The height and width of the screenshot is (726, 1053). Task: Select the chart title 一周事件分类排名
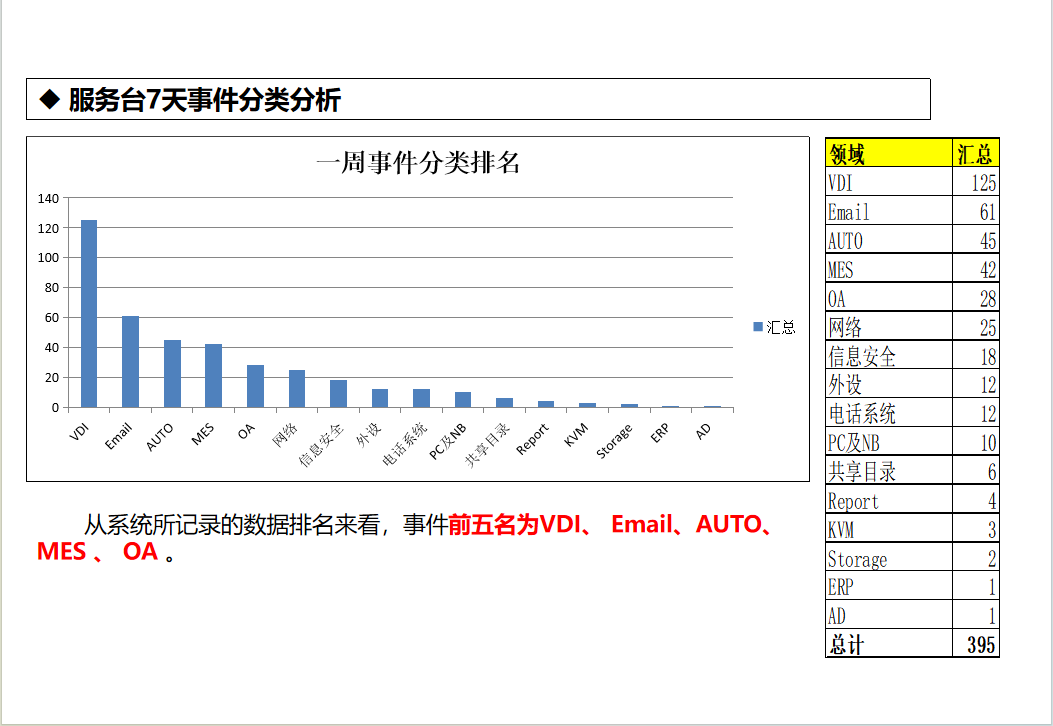[418, 163]
